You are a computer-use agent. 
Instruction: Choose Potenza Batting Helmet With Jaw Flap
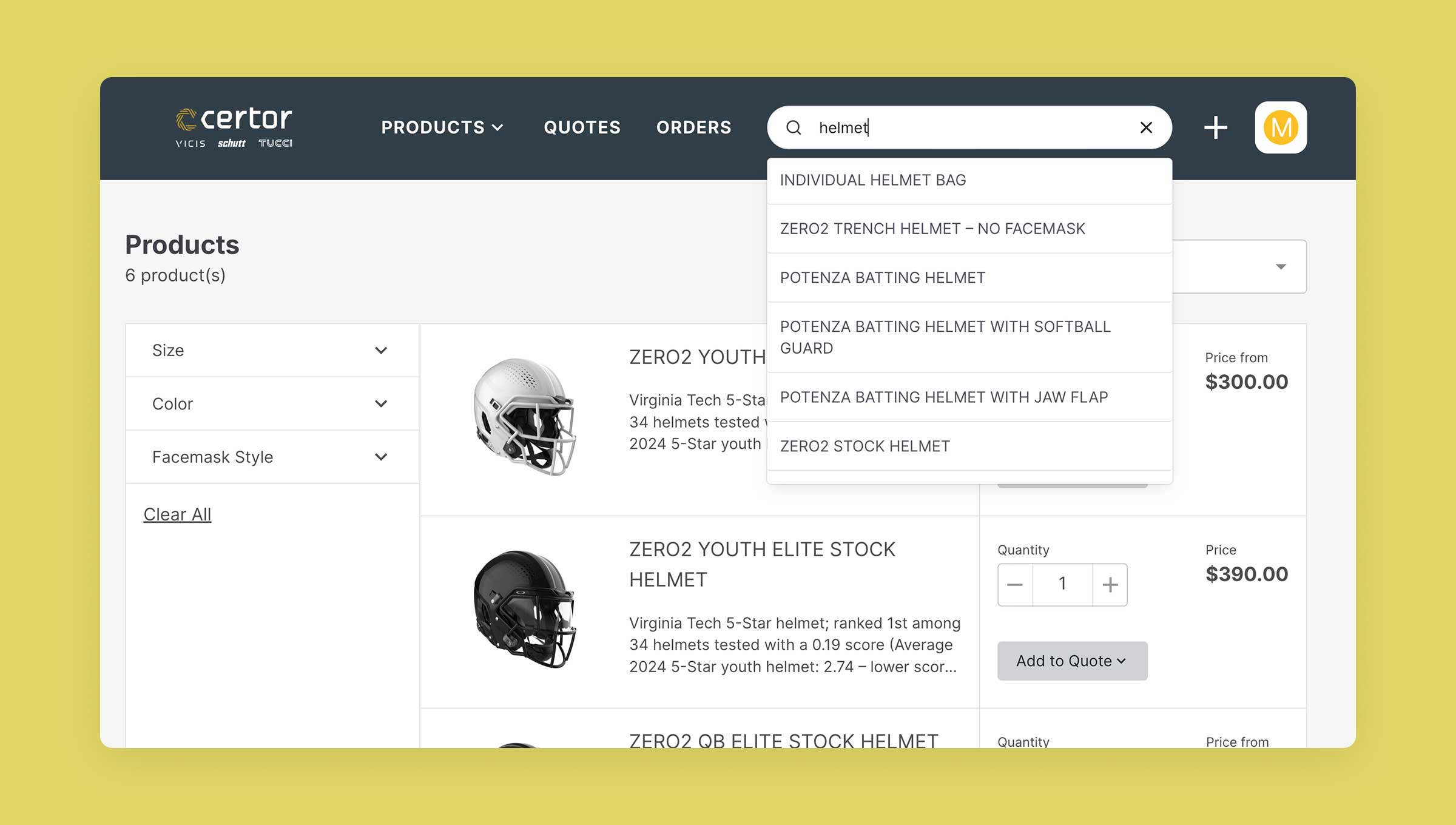[943, 397]
